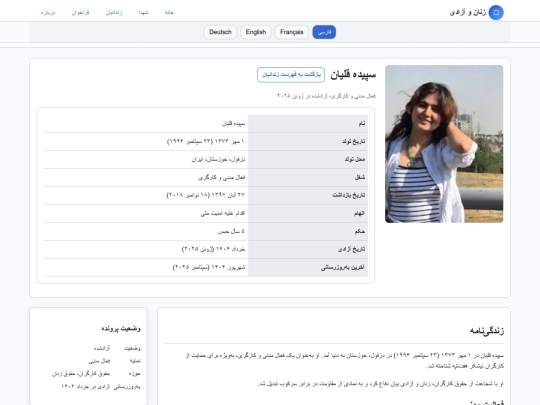Select the شغل label cell
The height and width of the screenshot is (405, 540).
(308, 177)
